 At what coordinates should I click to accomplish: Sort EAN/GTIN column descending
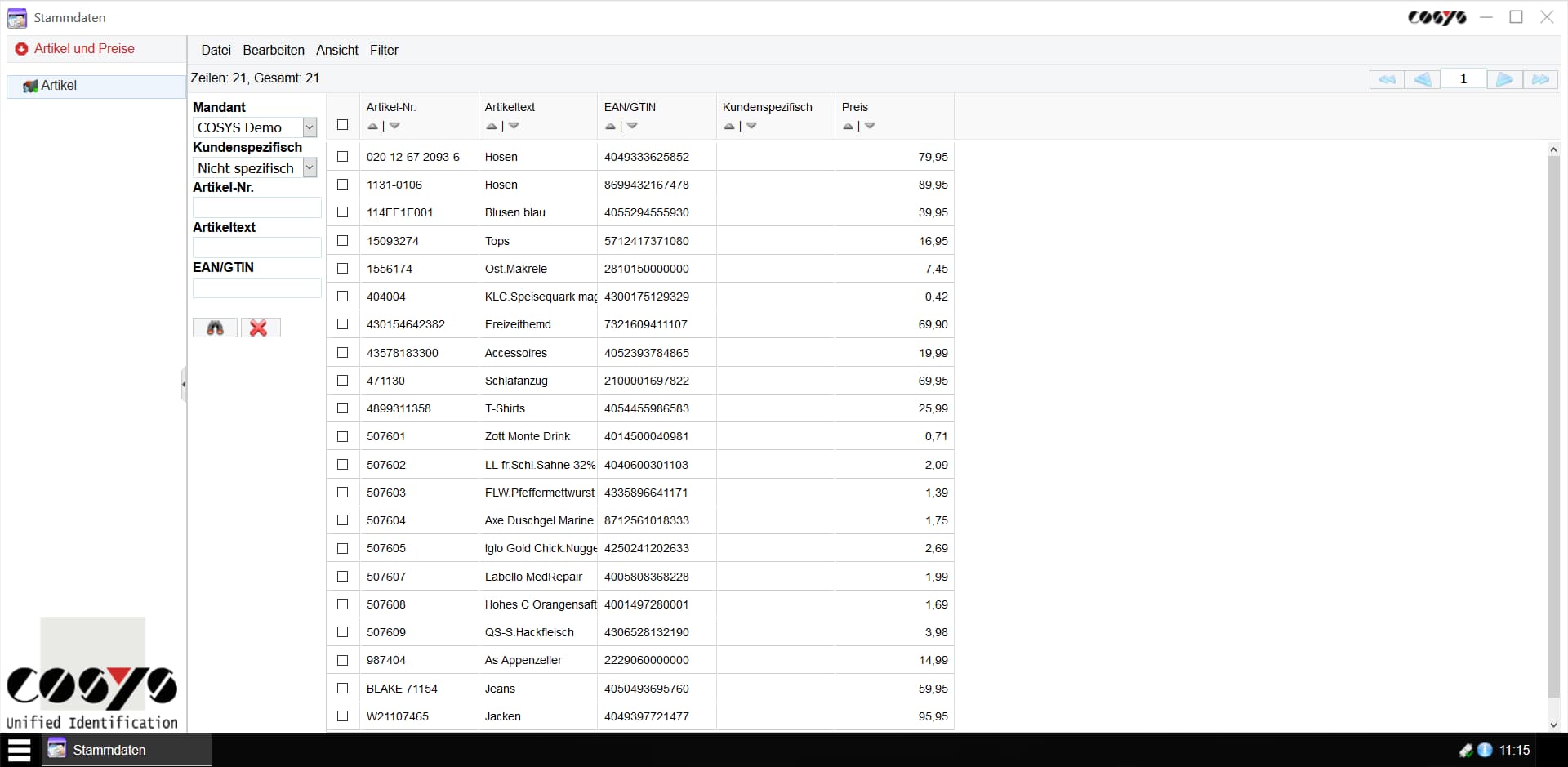632,126
